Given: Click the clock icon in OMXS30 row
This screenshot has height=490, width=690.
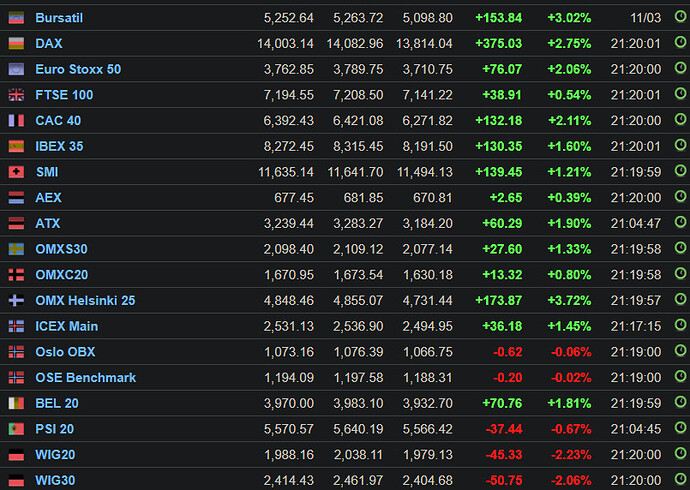Looking at the screenshot, I should tap(680, 248).
